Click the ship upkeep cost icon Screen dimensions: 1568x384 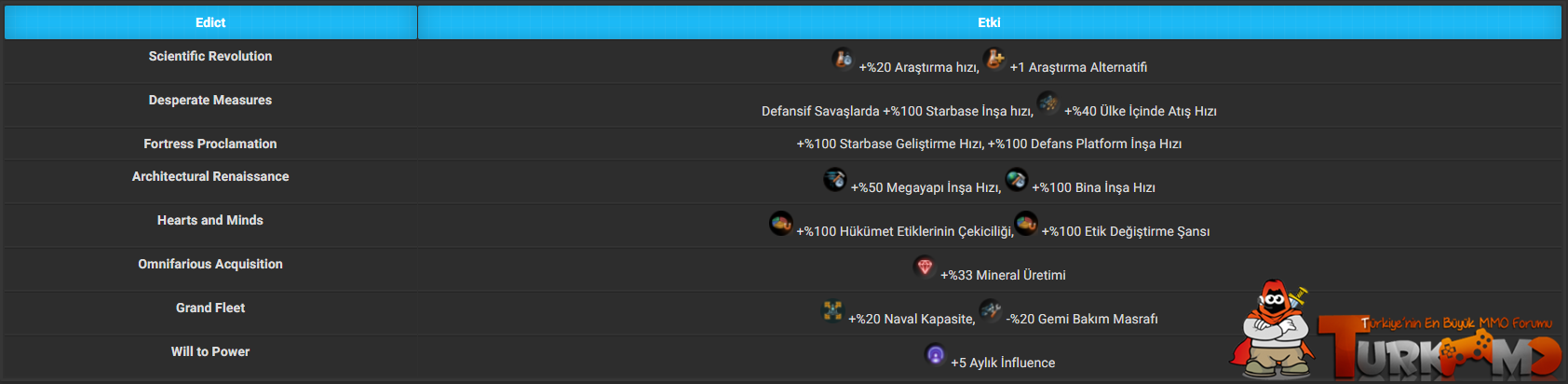pyautogui.click(x=991, y=310)
